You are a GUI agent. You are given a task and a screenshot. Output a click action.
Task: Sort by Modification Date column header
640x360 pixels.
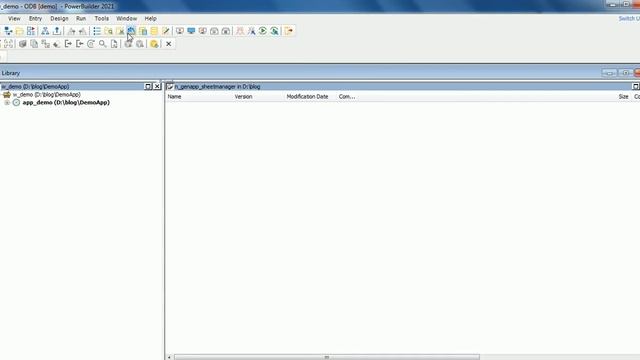(x=307, y=97)
